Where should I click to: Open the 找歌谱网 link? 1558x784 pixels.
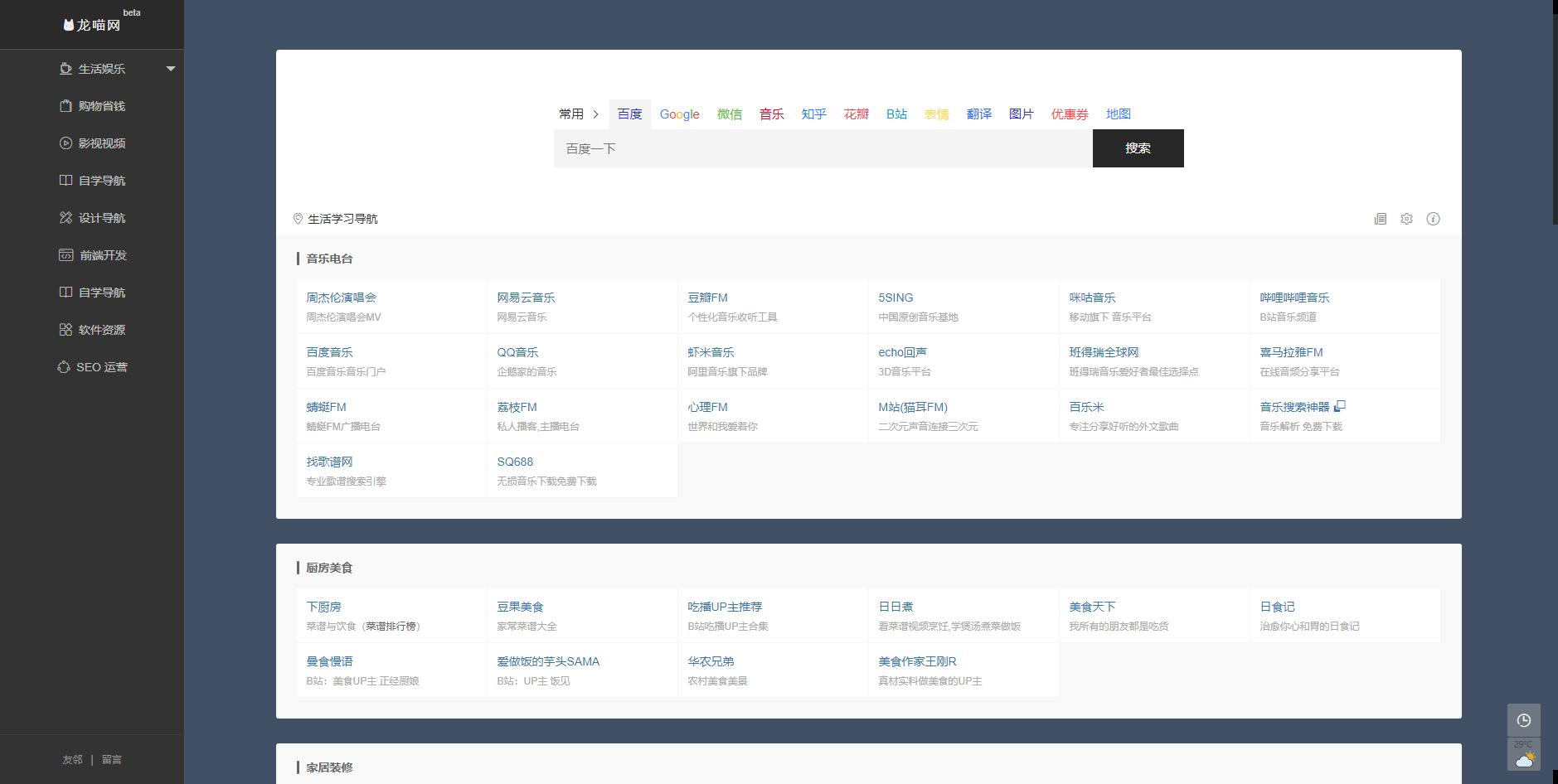(329, 462)
